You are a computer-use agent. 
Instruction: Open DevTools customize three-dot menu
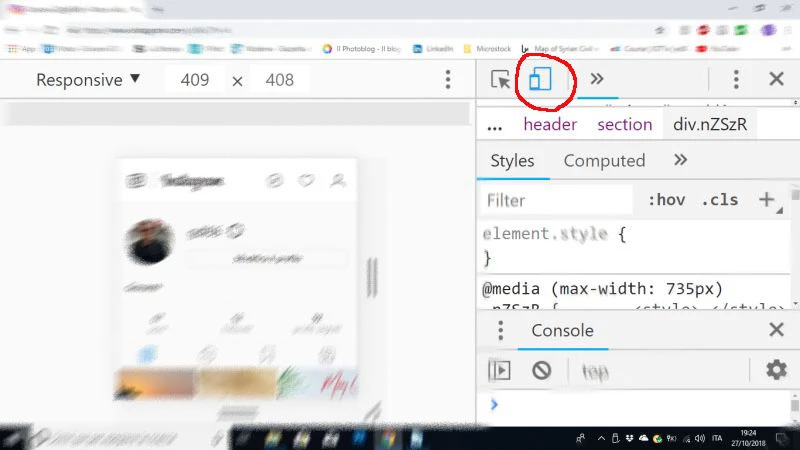(736, 79)
